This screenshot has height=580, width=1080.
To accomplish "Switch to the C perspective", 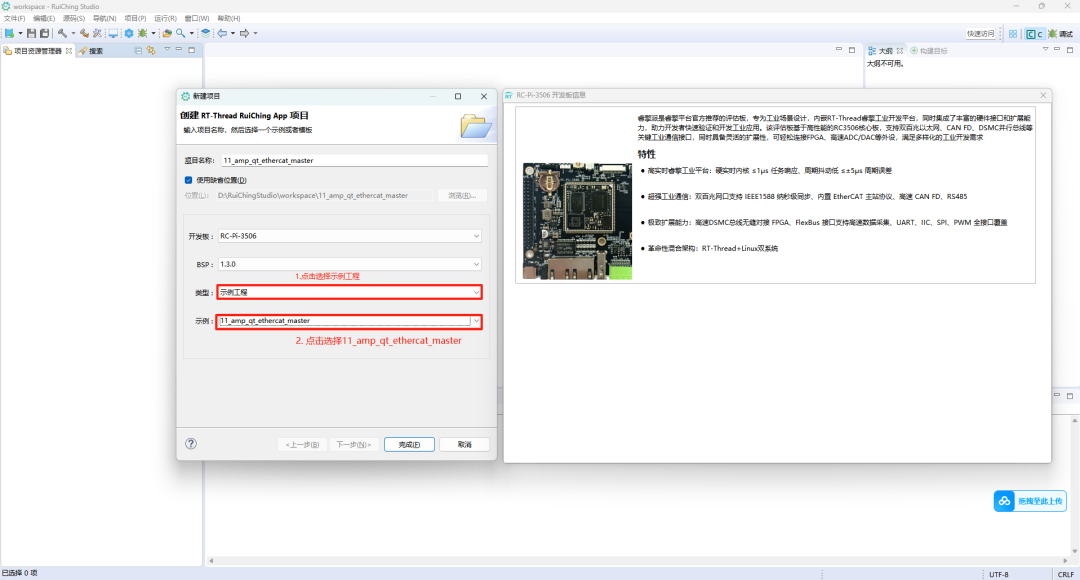I will tap(1034, 34).
